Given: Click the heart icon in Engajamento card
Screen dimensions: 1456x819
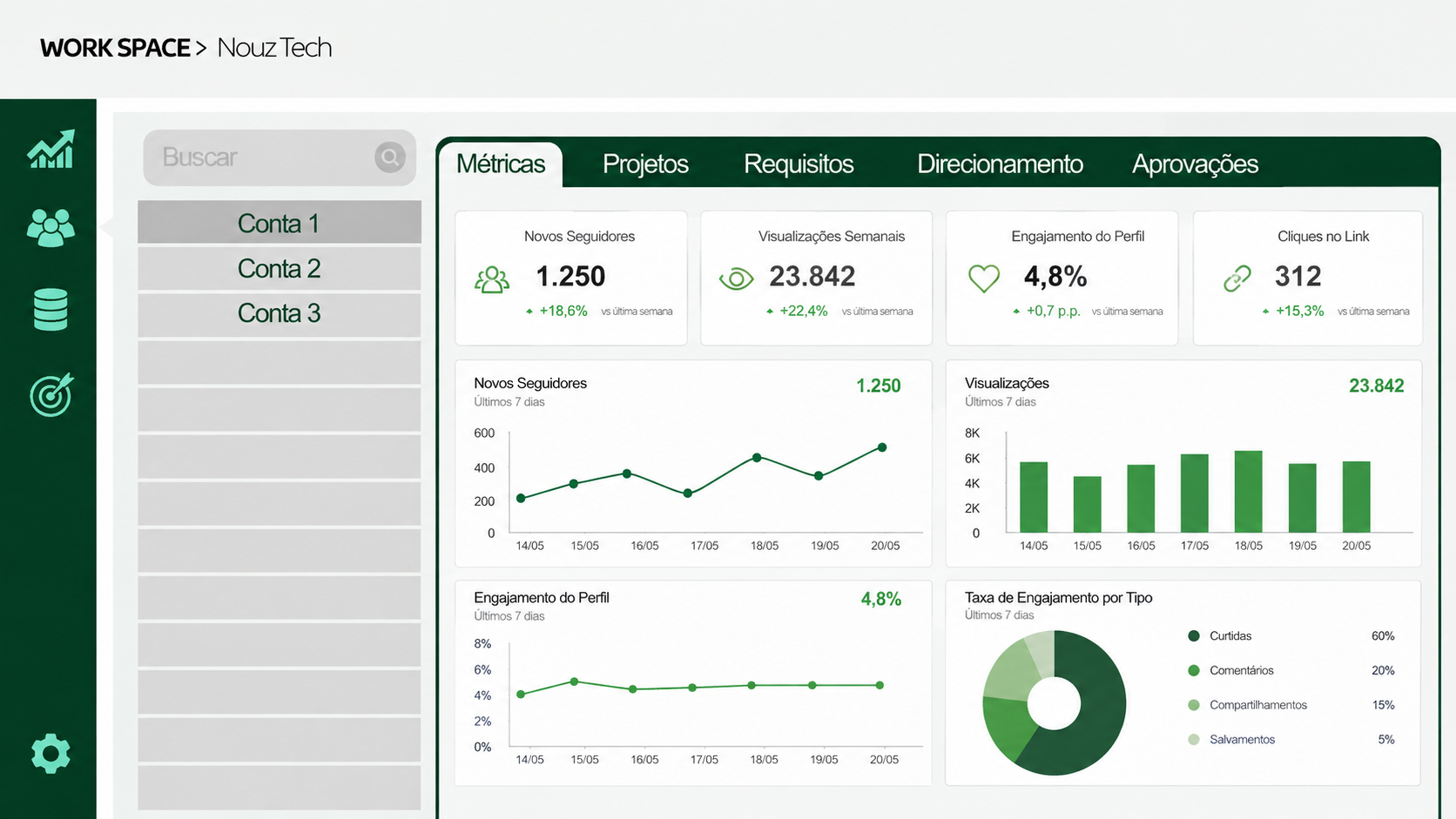Looking at the screenshot, I should 984,279.
